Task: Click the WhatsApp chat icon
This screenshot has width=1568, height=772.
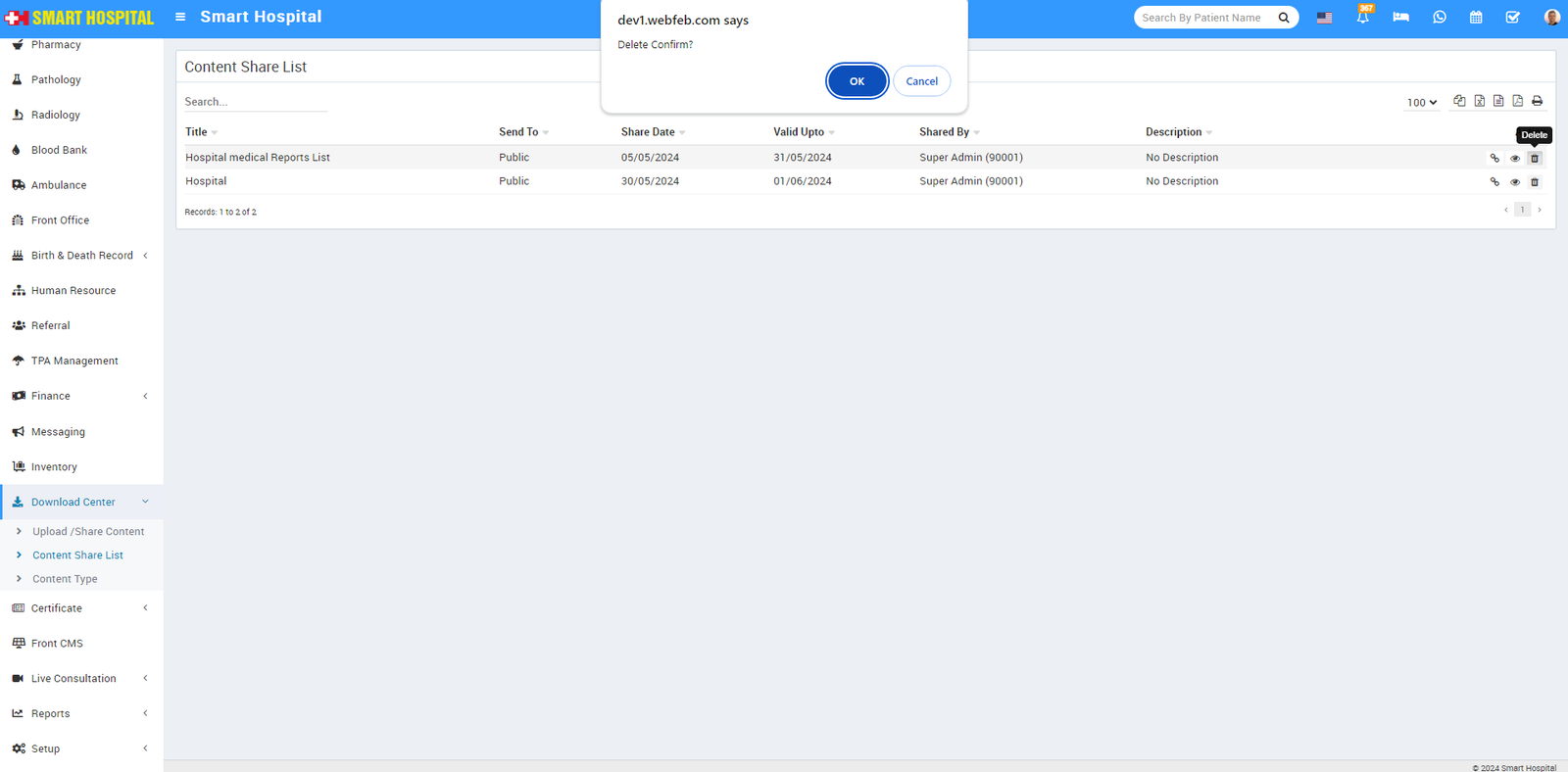Action: click(x=1439, y=18)
